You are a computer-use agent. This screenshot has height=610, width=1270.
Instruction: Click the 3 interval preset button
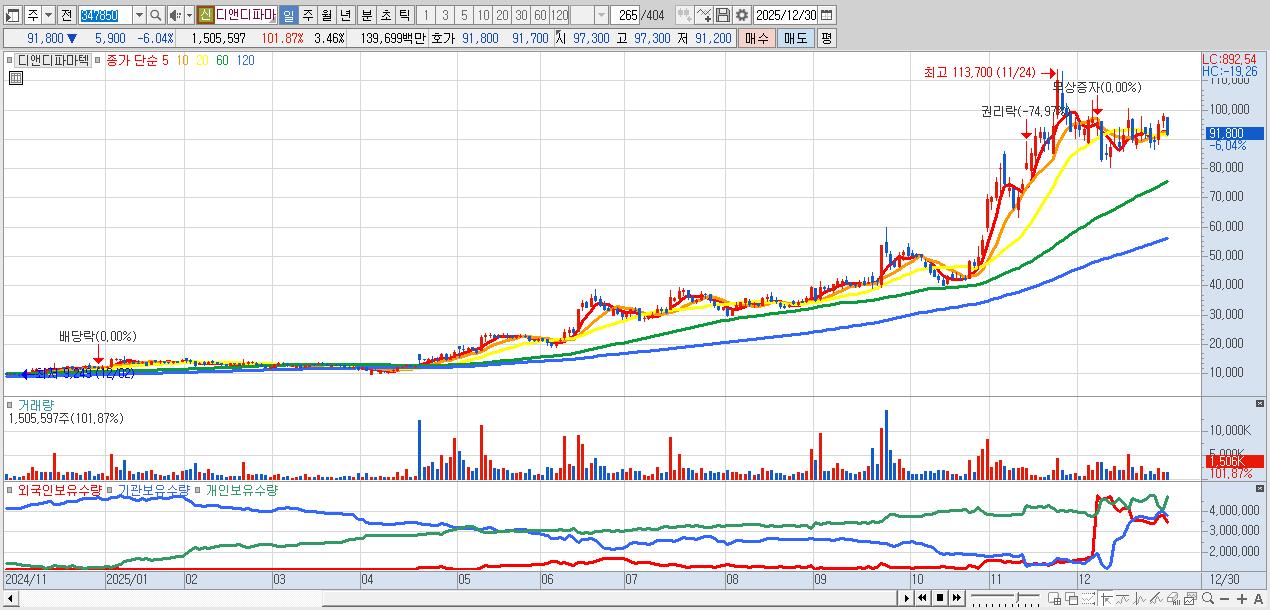tap(445, 15)
